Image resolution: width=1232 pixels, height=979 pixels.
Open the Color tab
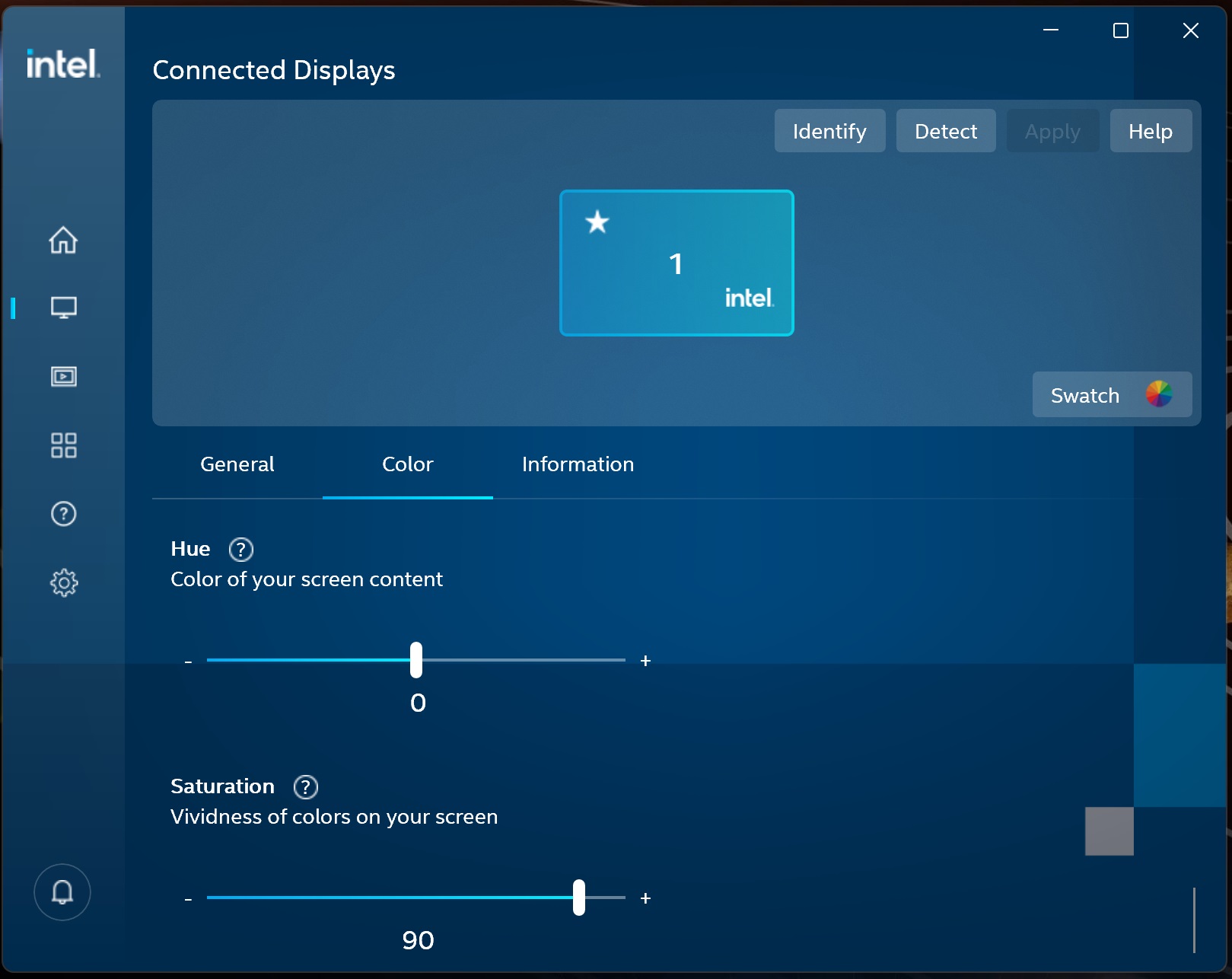pyautogui.click(x=408, y=464)
